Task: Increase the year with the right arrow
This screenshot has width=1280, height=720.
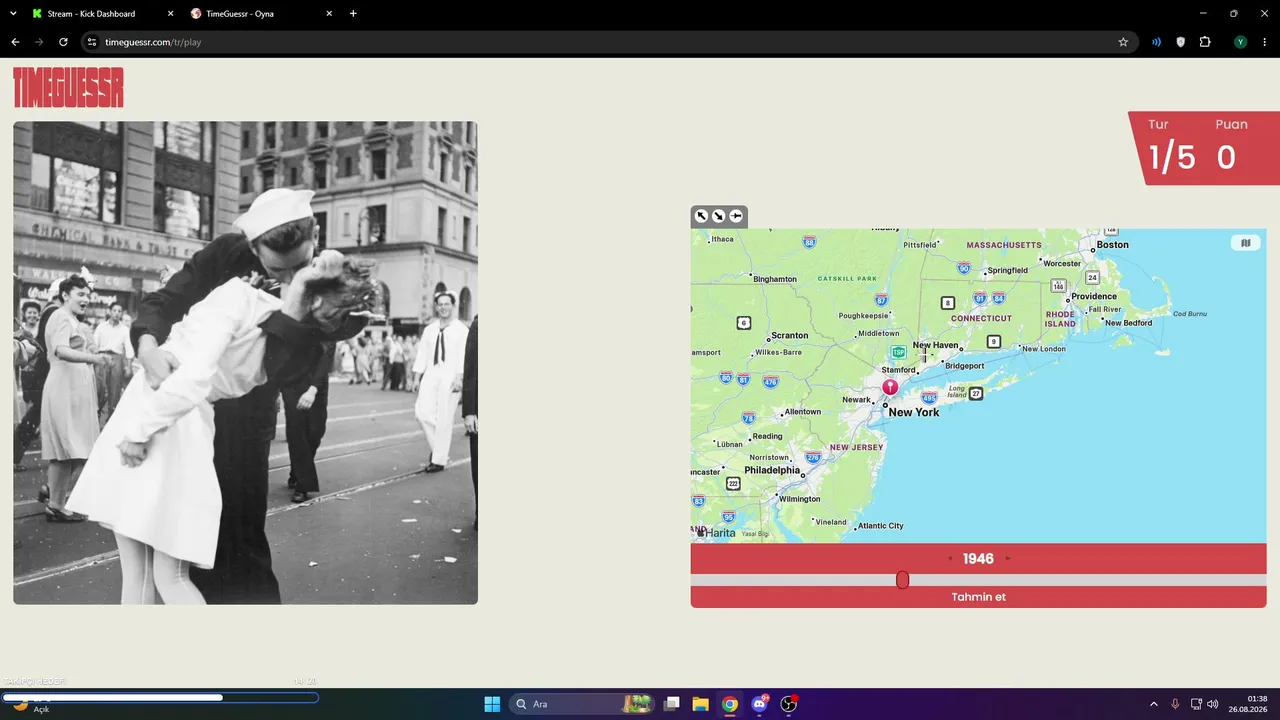Action: 1007,559
